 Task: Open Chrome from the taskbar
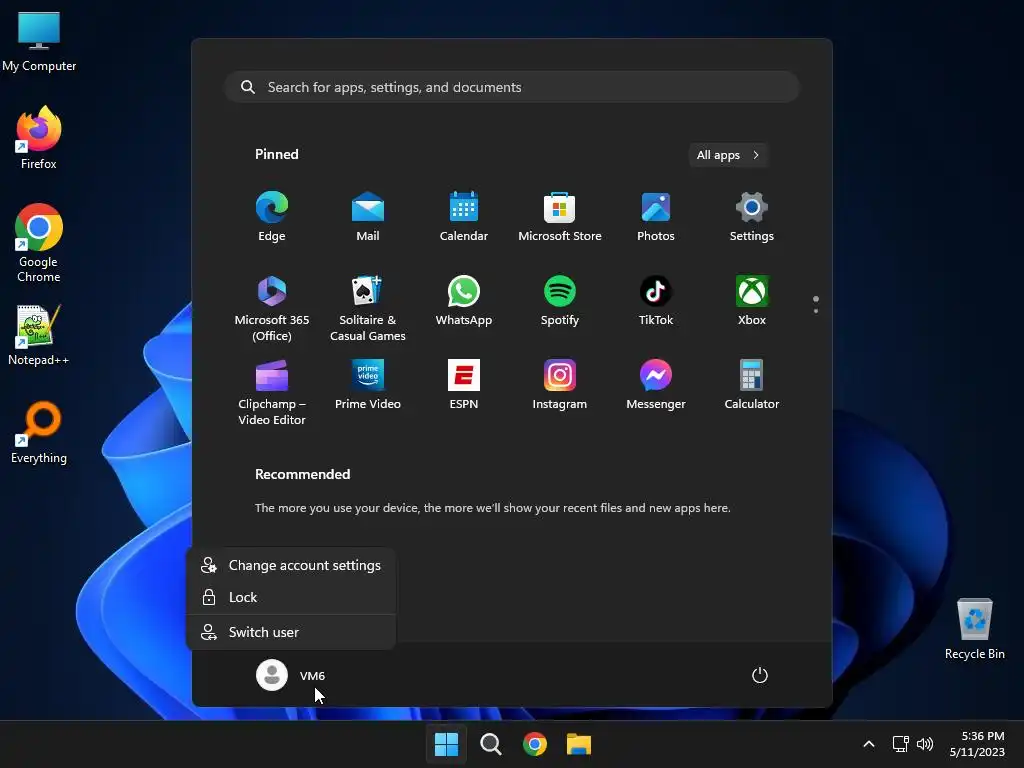tap(535, 744)
